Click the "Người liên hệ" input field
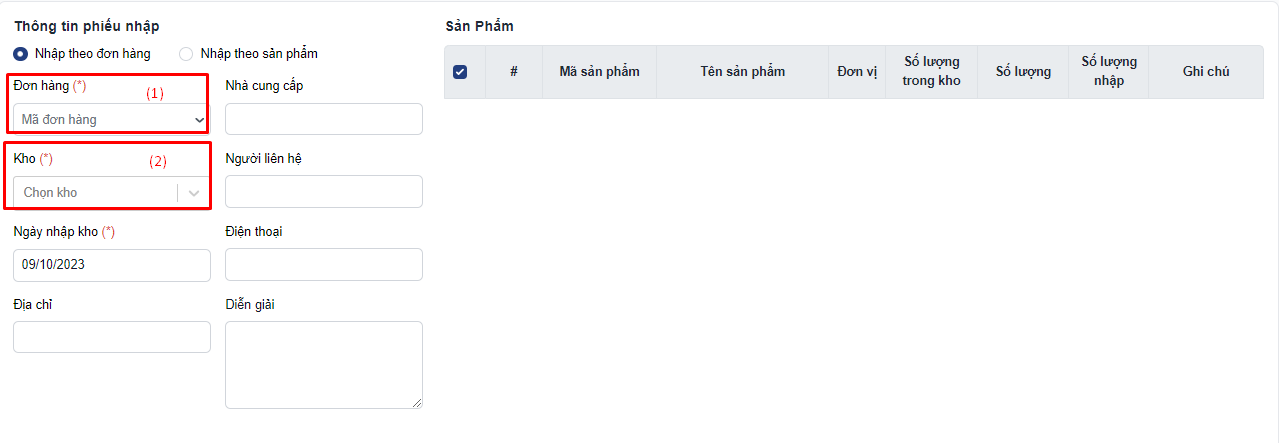Screen dimensions: 1279x443 click(324, 192)
